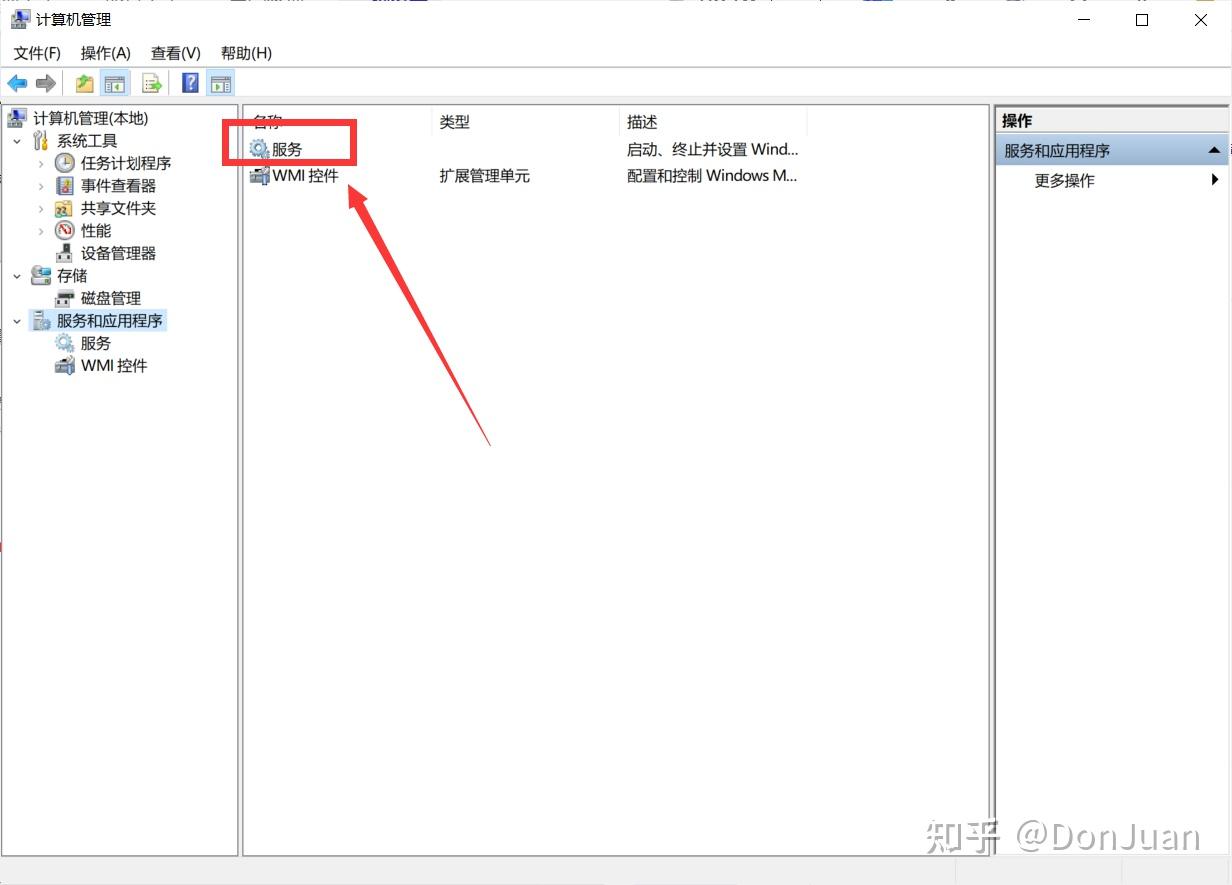Open the 文件(F) menu
Viewport: 1232px width, 885px height.
(35, 52)
